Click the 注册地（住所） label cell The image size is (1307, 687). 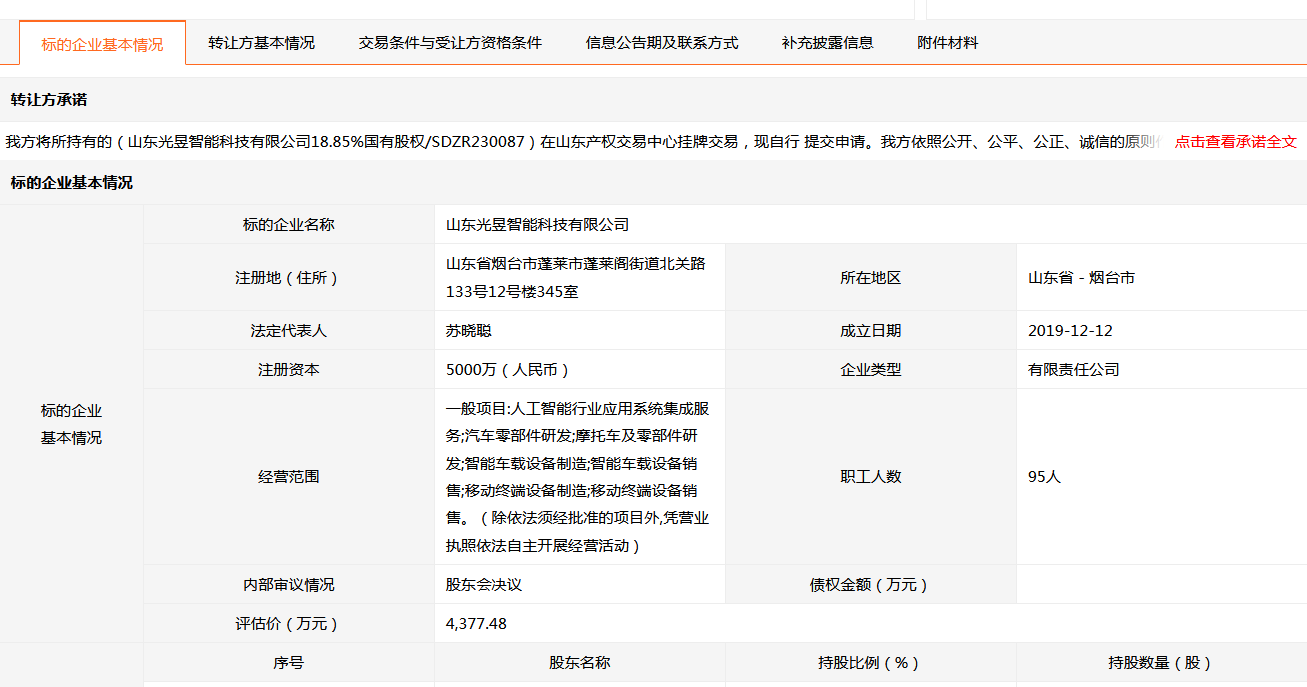(x=289, y=278)
